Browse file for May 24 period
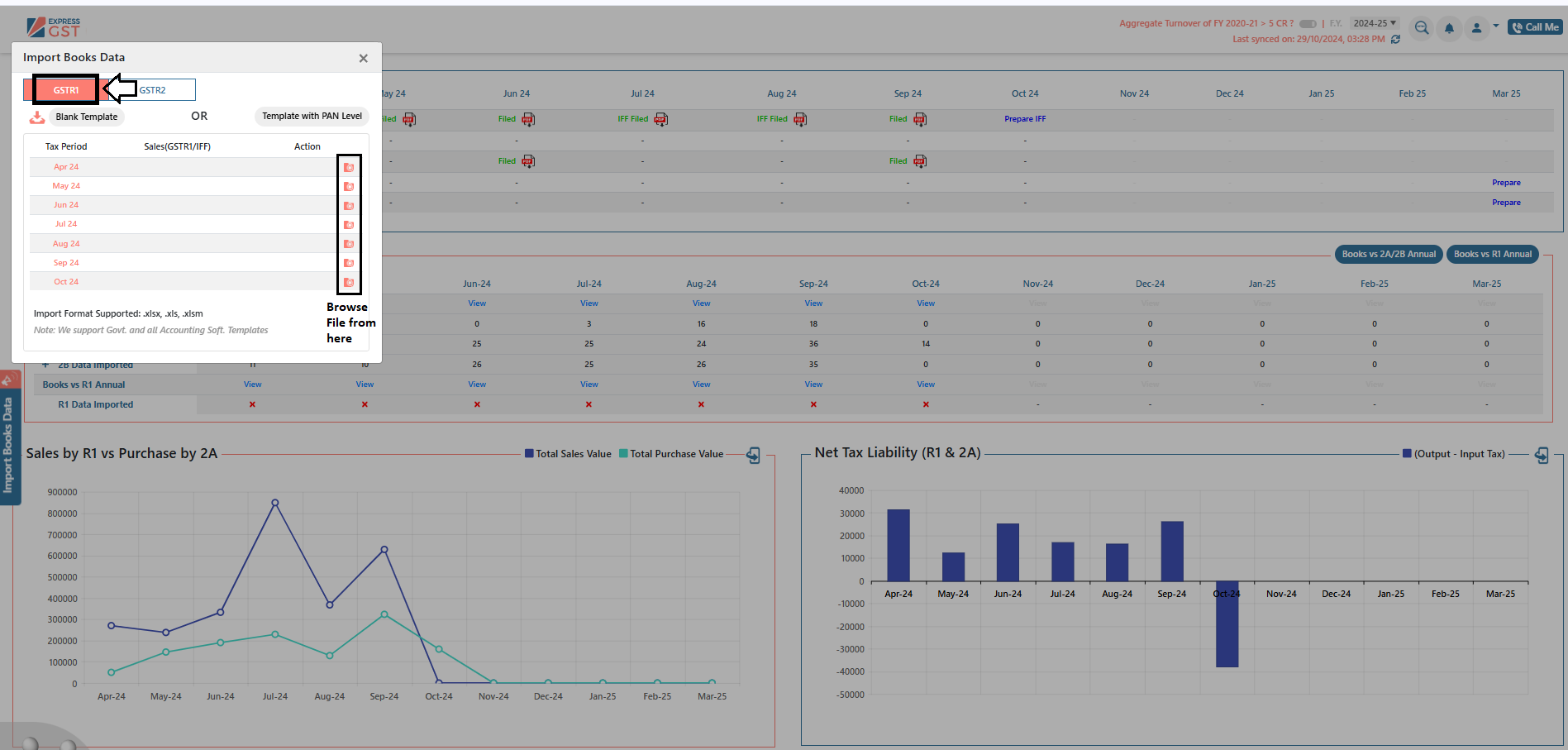 point(349,186)
